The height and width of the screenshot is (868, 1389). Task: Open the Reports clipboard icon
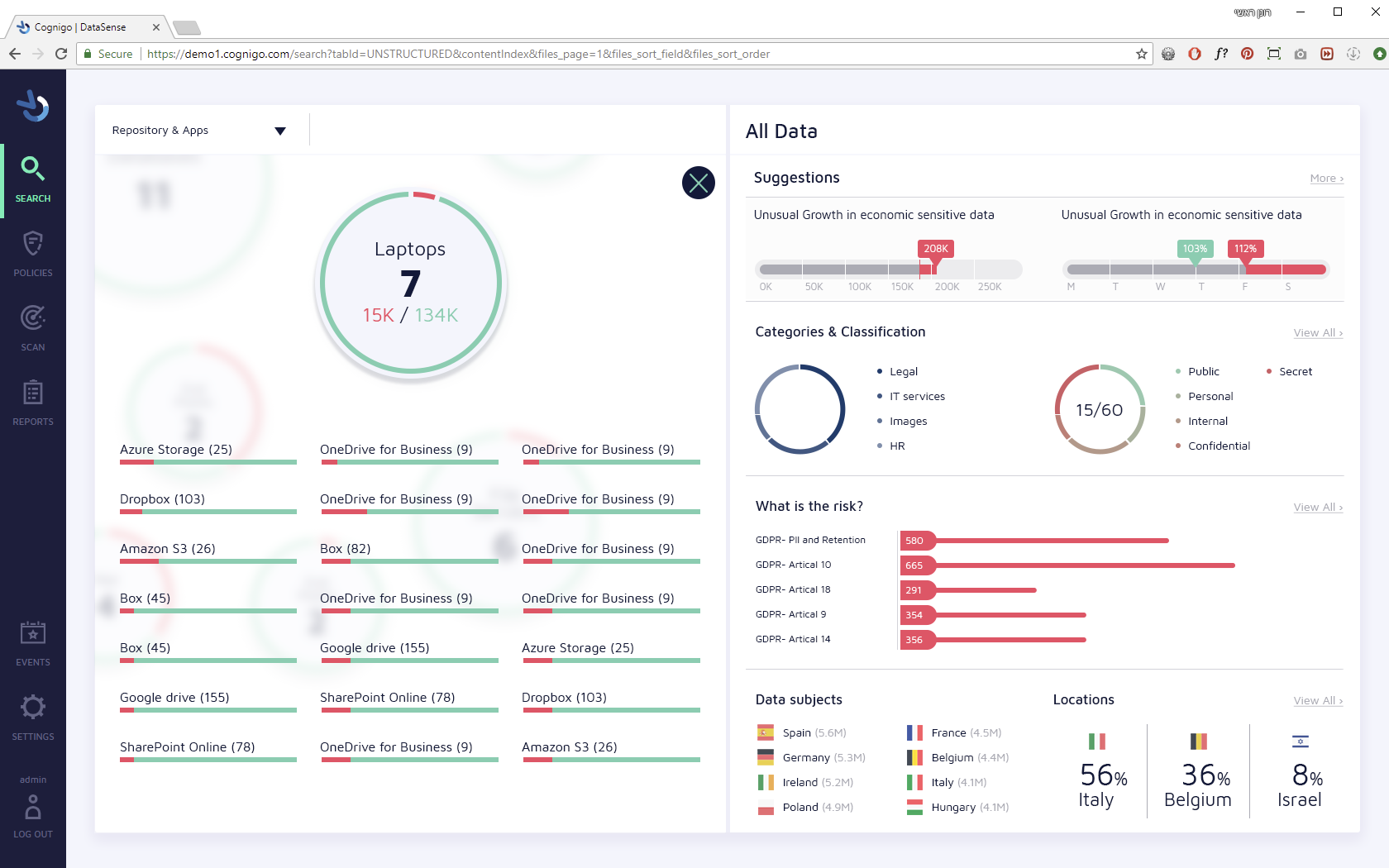click(x=33, y=392)
